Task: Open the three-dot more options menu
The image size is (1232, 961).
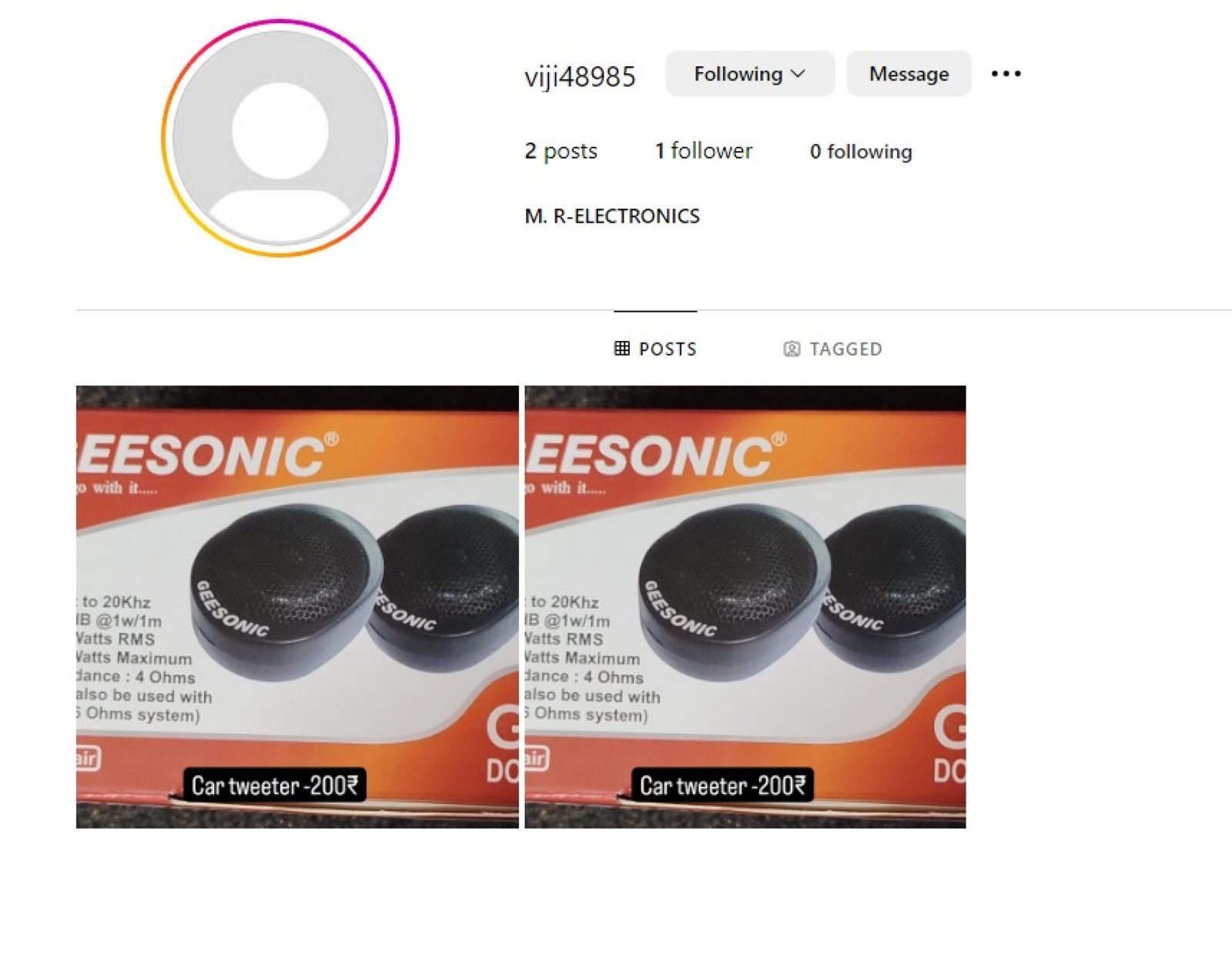Action: [1006, 74]
